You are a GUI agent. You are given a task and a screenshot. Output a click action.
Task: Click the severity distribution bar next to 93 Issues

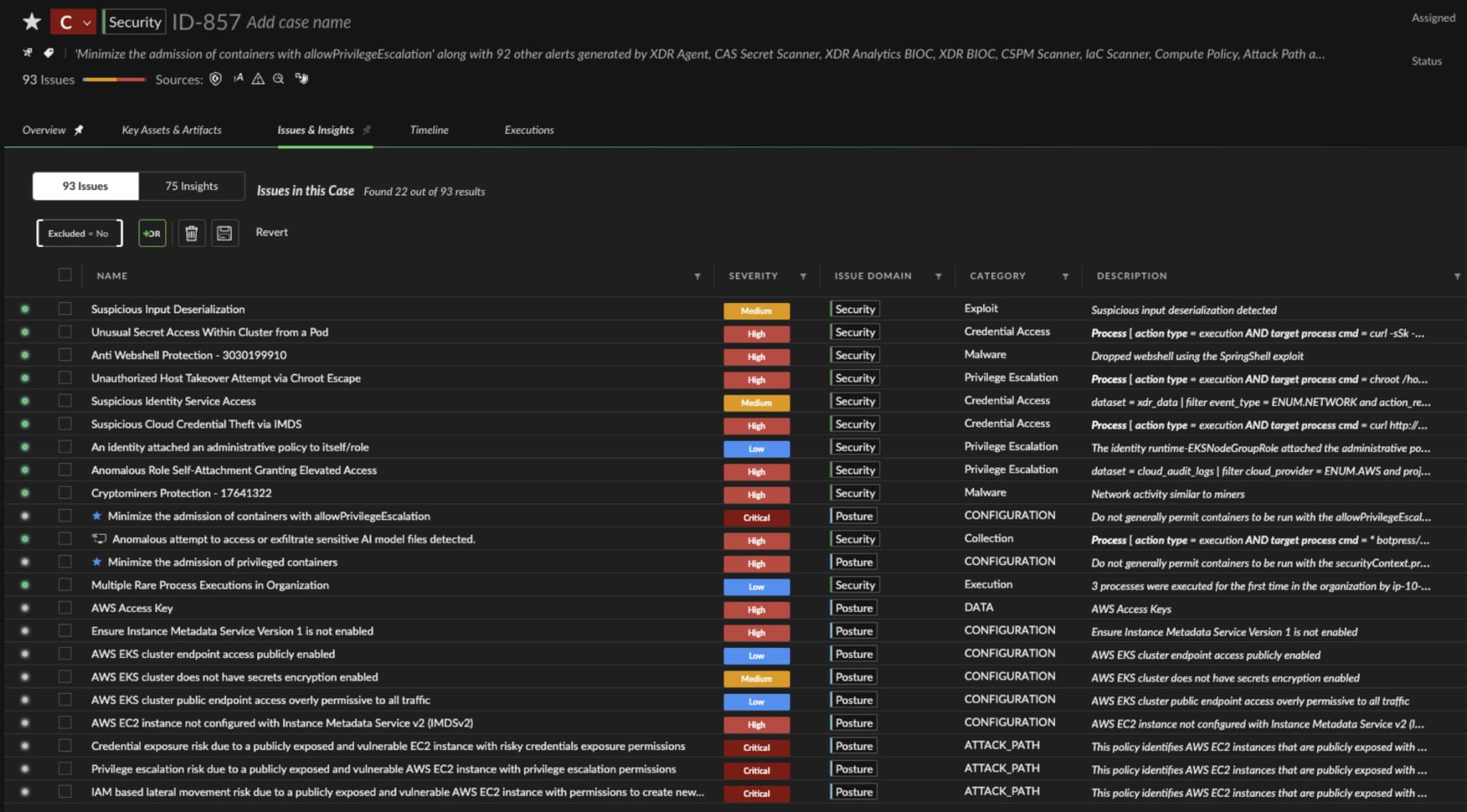115,80
